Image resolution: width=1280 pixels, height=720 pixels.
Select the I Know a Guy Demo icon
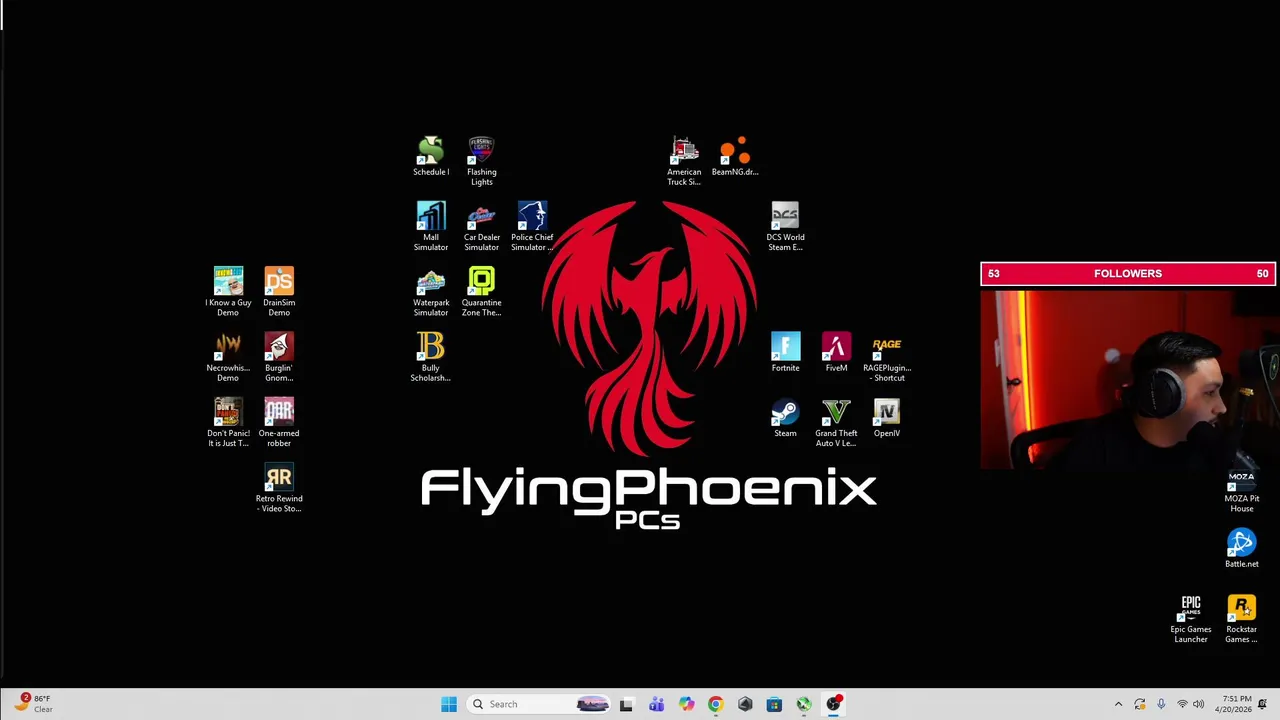[228, 292]
